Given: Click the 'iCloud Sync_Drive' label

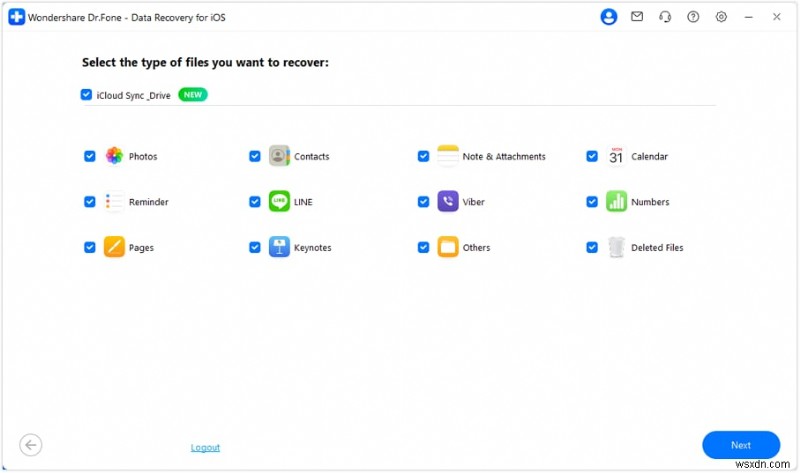Looking at the screenshot, I should point(134,95).
